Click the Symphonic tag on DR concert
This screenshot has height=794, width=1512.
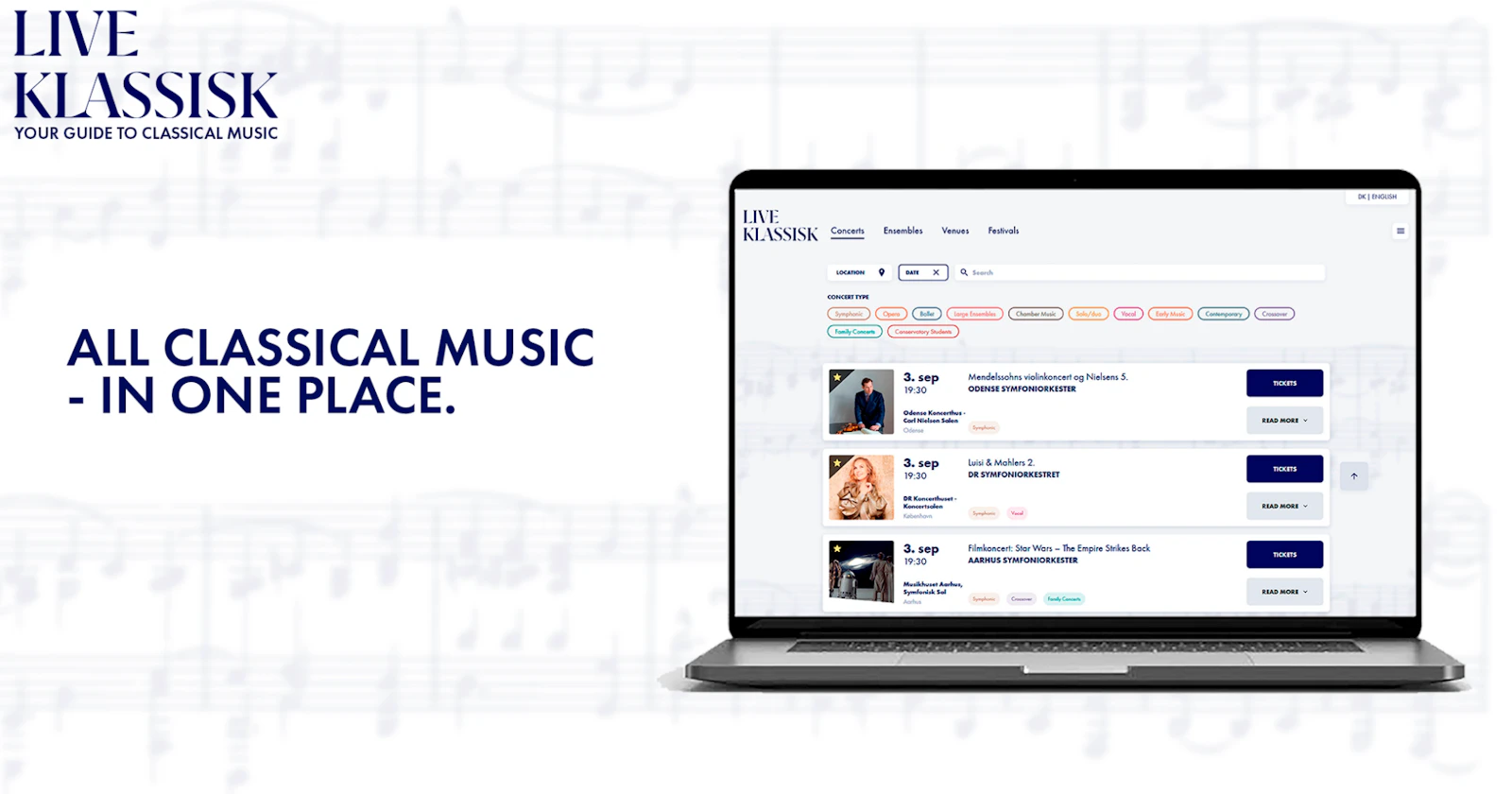pyautogui.click(x=985, y=513)
